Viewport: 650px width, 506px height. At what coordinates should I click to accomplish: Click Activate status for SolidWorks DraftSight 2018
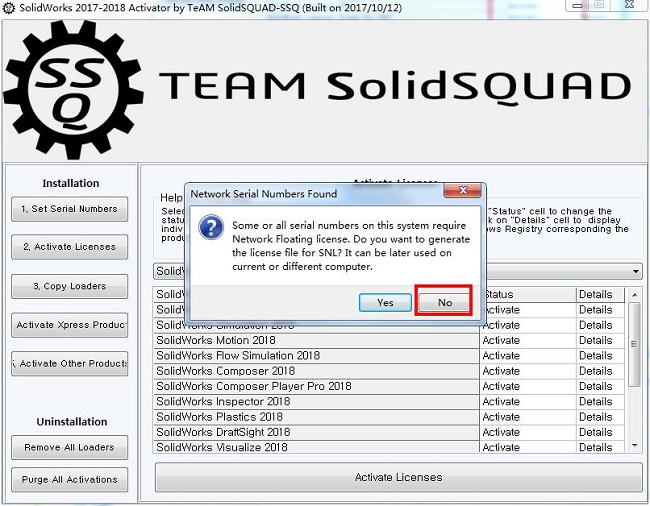[x=528, y=433]
